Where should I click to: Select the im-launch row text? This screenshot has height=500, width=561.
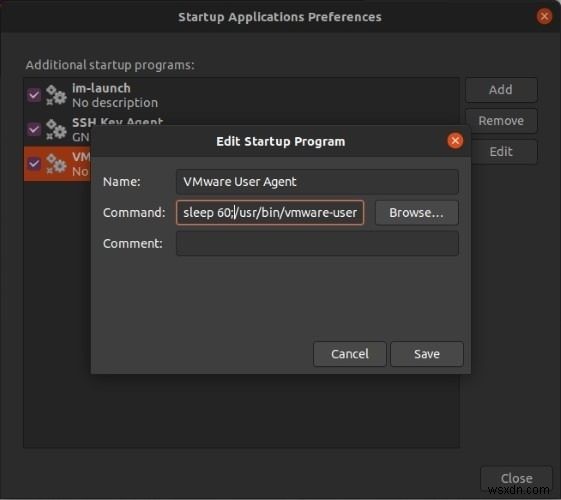click(x=101, y=88)
